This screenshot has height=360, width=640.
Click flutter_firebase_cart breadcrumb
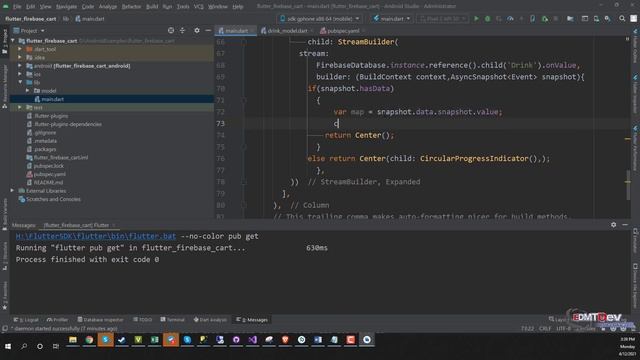(x=31, y=19)
